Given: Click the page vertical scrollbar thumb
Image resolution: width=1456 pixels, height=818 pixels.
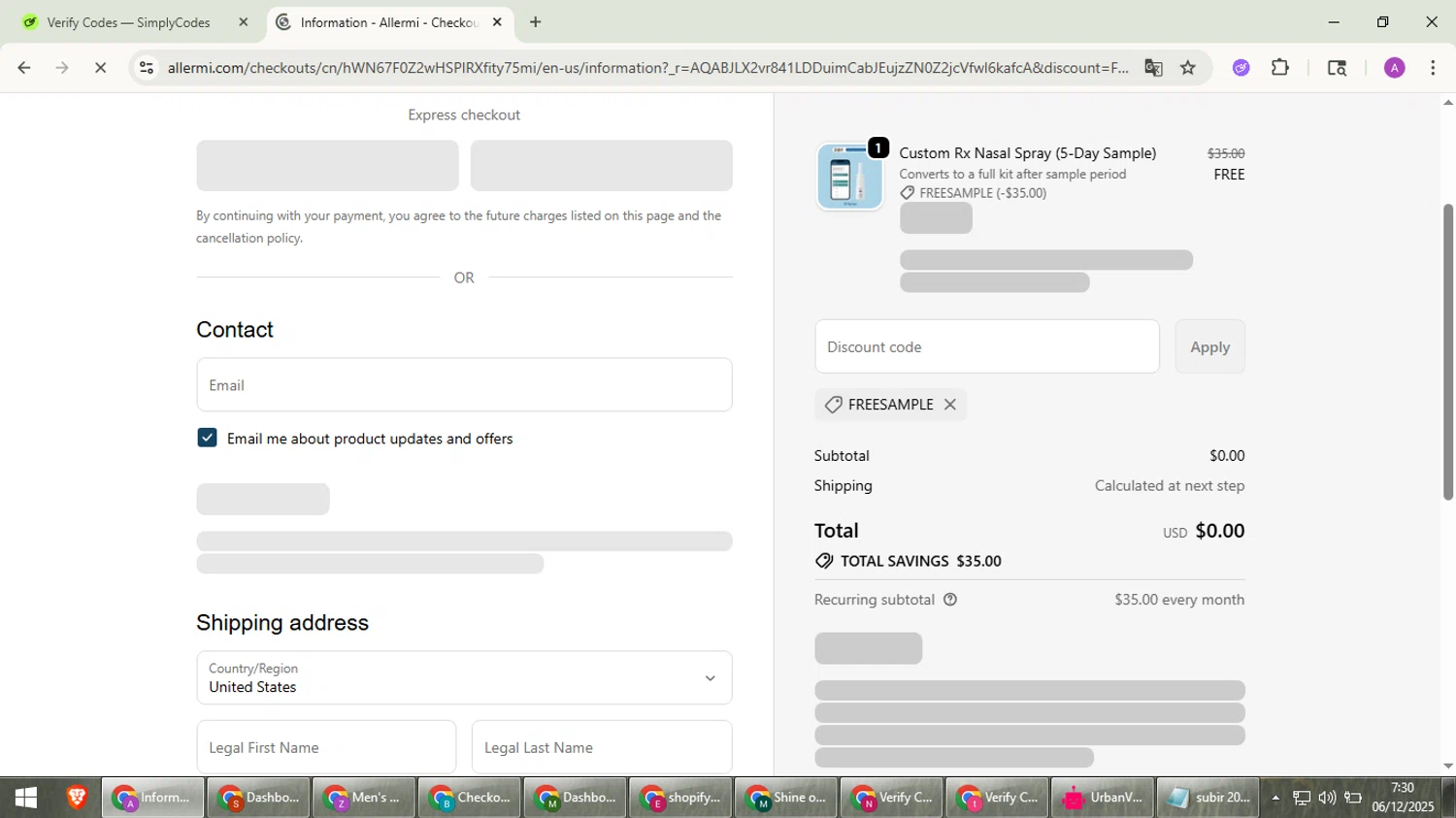Looking at the screenshot, I should pos(1448,351).
